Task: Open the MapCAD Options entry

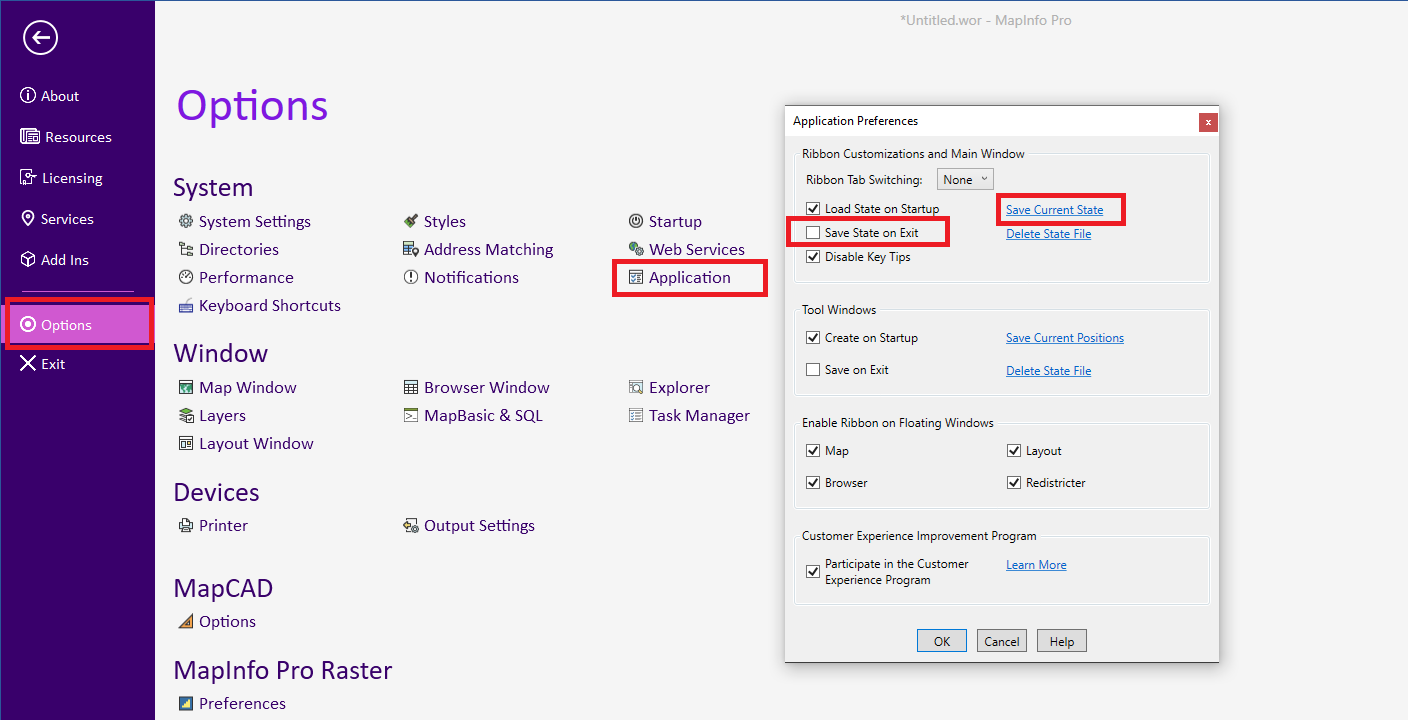Action: coord(217,621)
